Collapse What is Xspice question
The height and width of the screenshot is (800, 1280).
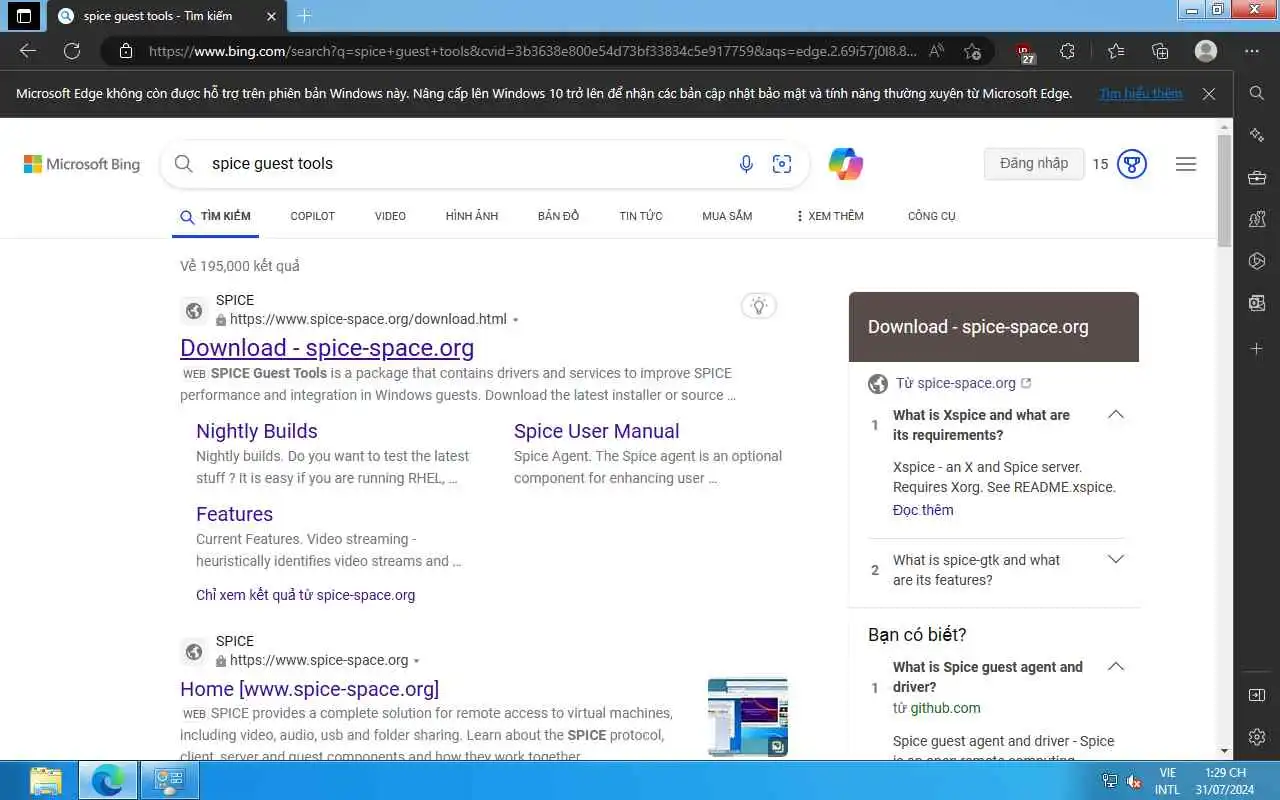pos(1116,415)
